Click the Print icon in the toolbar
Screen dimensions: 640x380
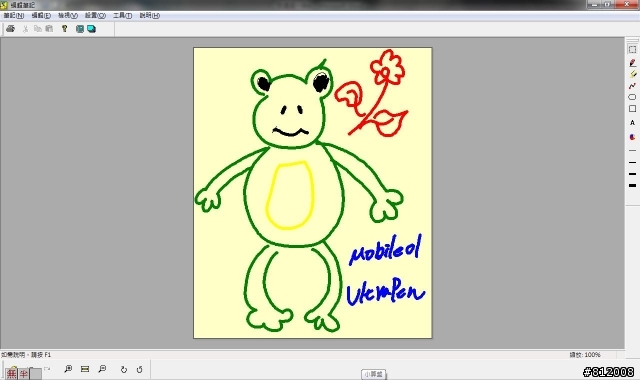(x=11, y=29)
